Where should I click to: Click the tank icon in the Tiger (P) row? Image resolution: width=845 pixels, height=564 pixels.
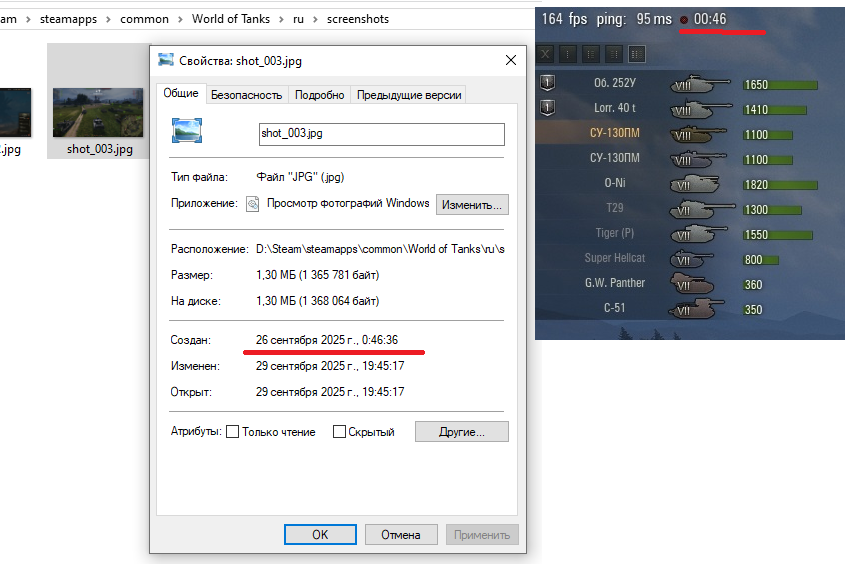pos(698,234)
